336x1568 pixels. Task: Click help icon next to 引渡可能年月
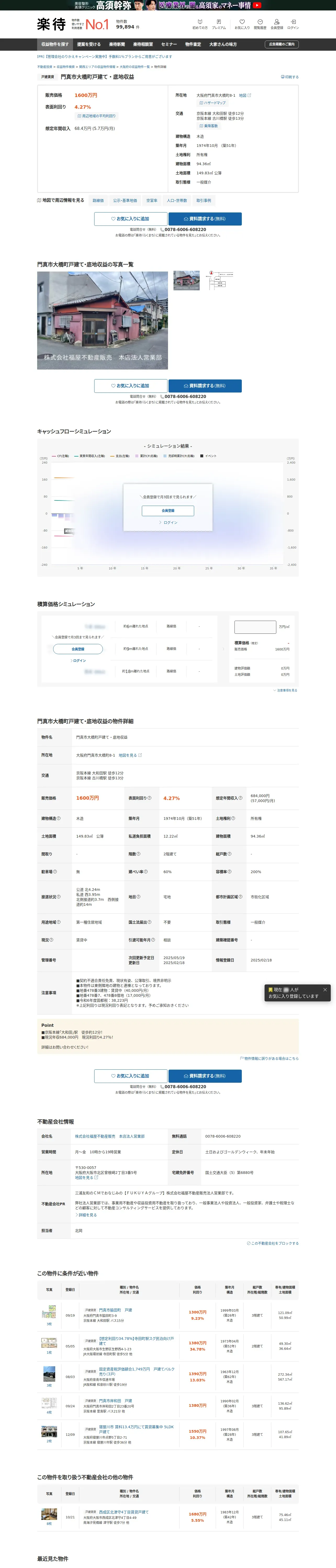point(154,940)
